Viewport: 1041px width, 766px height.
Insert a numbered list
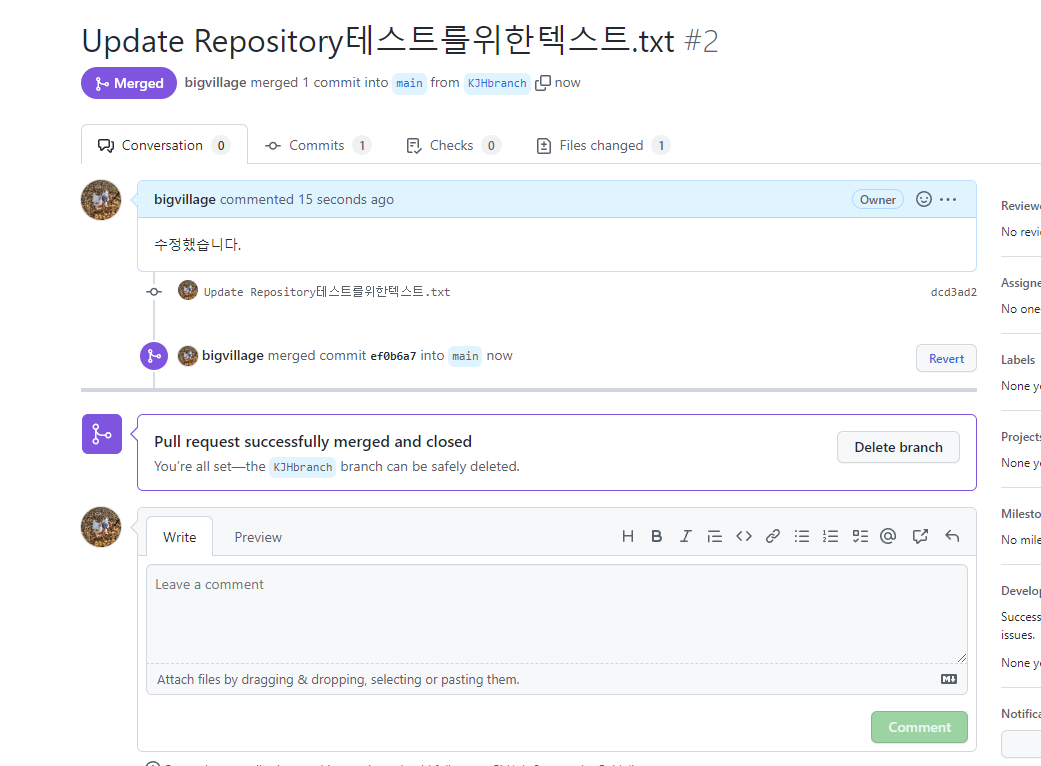click(x=831, y=536)
